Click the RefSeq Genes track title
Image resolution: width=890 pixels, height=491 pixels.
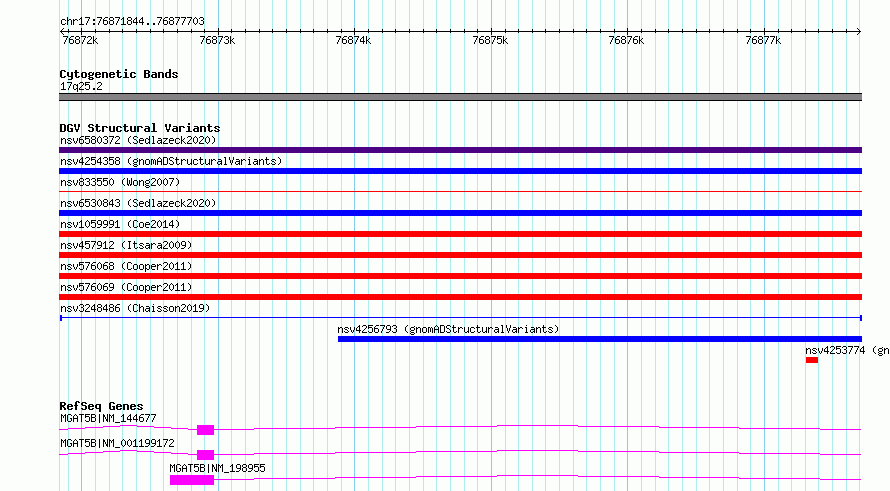coord(101,406)
